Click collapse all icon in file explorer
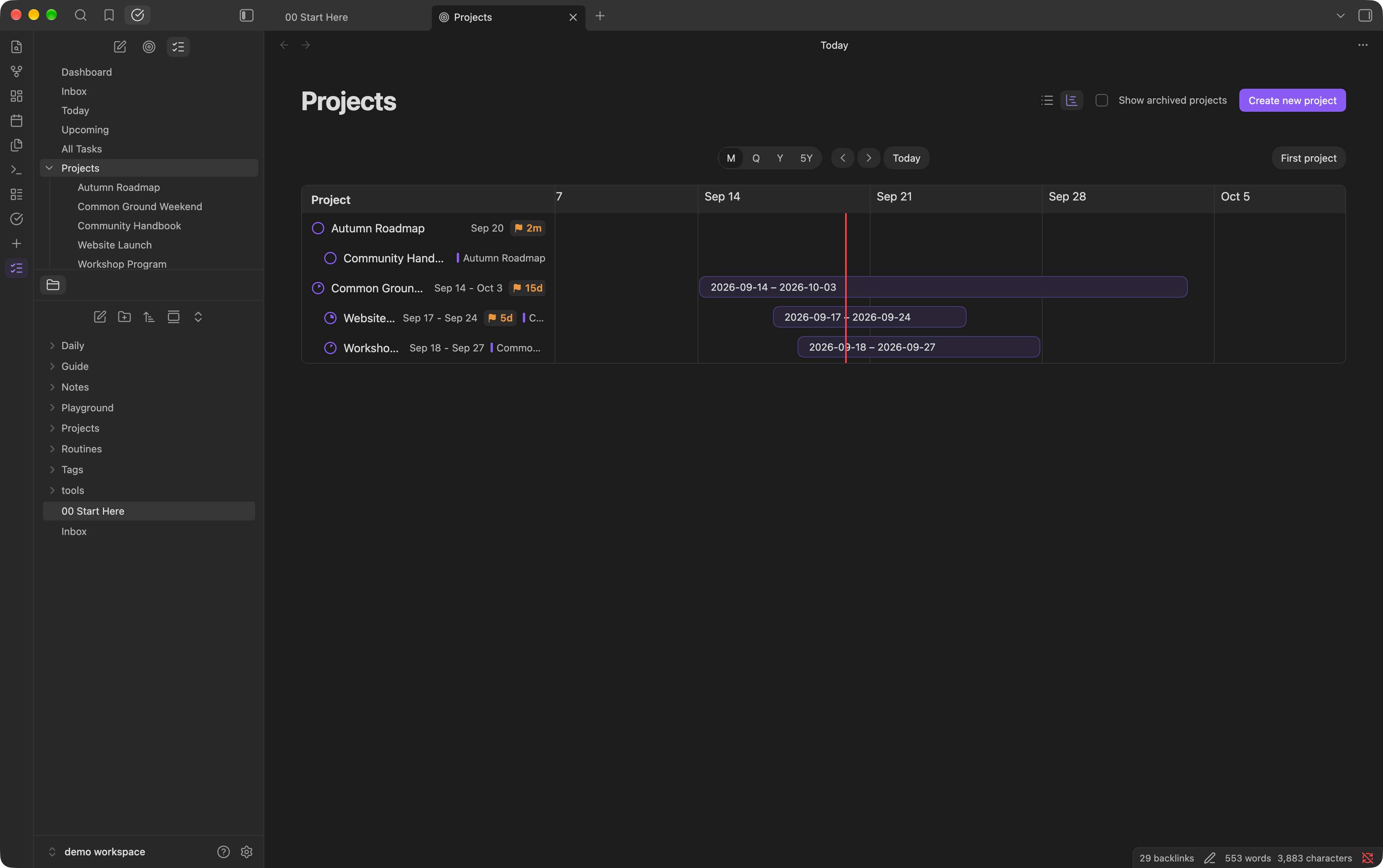Screen dimensions: 1383x868 pos(198,317)
